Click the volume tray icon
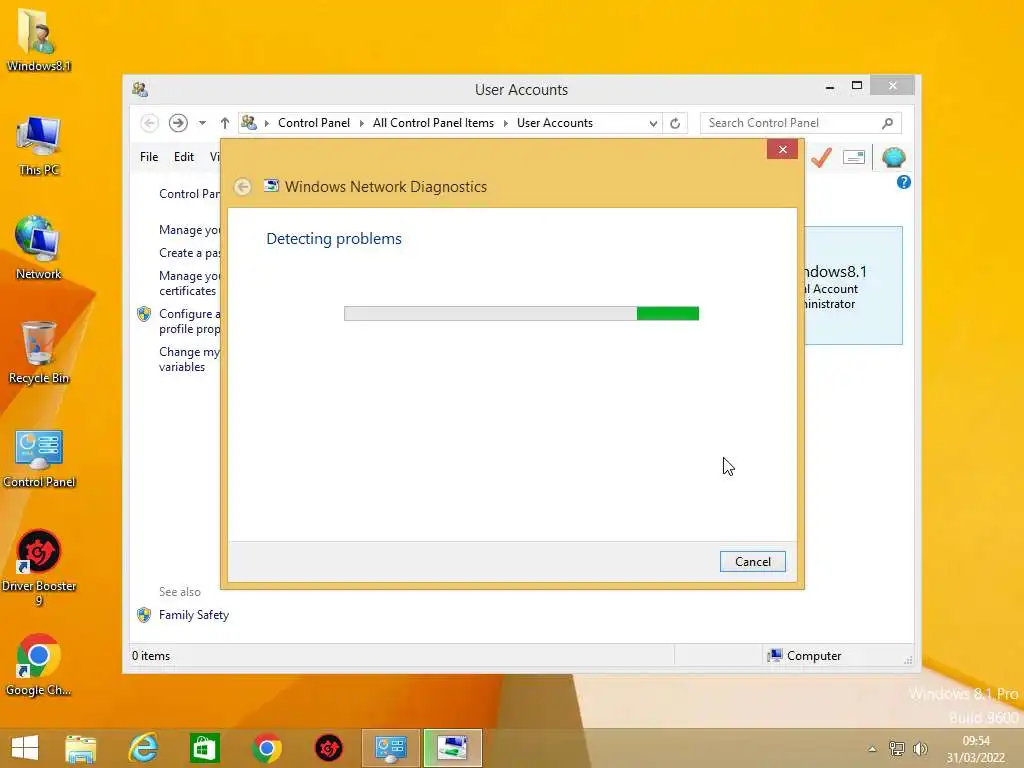This screenshot has width=1024, height=768. pyautogui.click(x=920, y=749)
